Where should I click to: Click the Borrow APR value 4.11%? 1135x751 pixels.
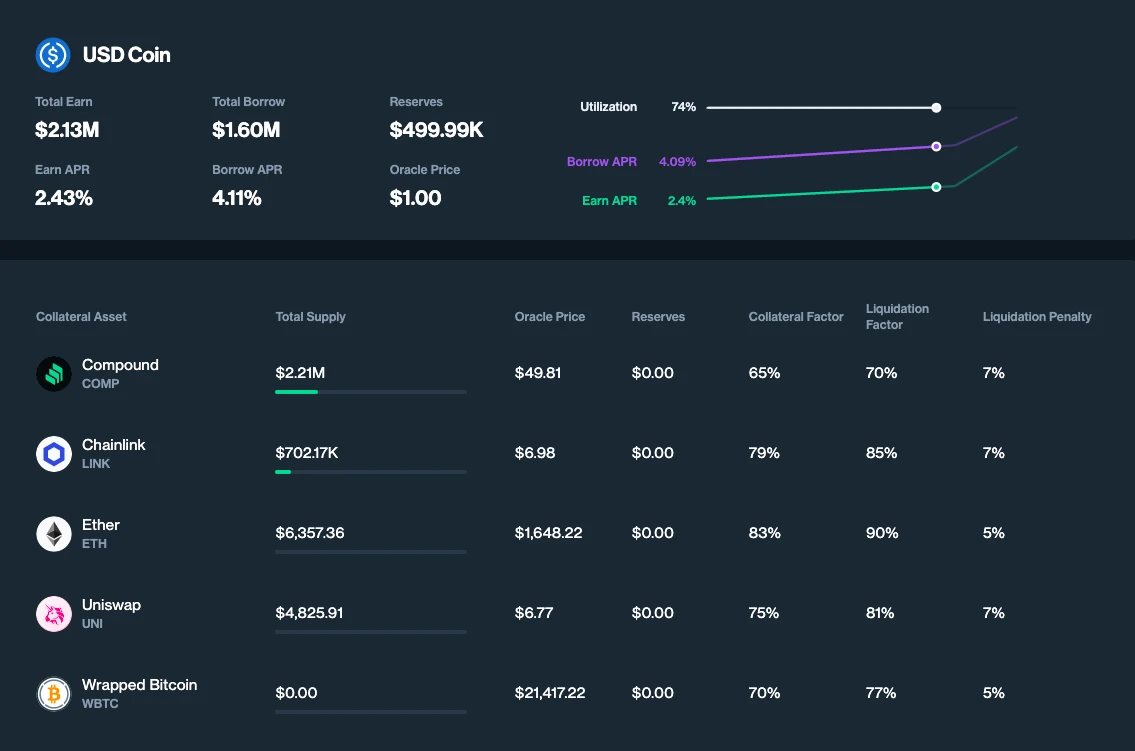click(x=237, y=198)
